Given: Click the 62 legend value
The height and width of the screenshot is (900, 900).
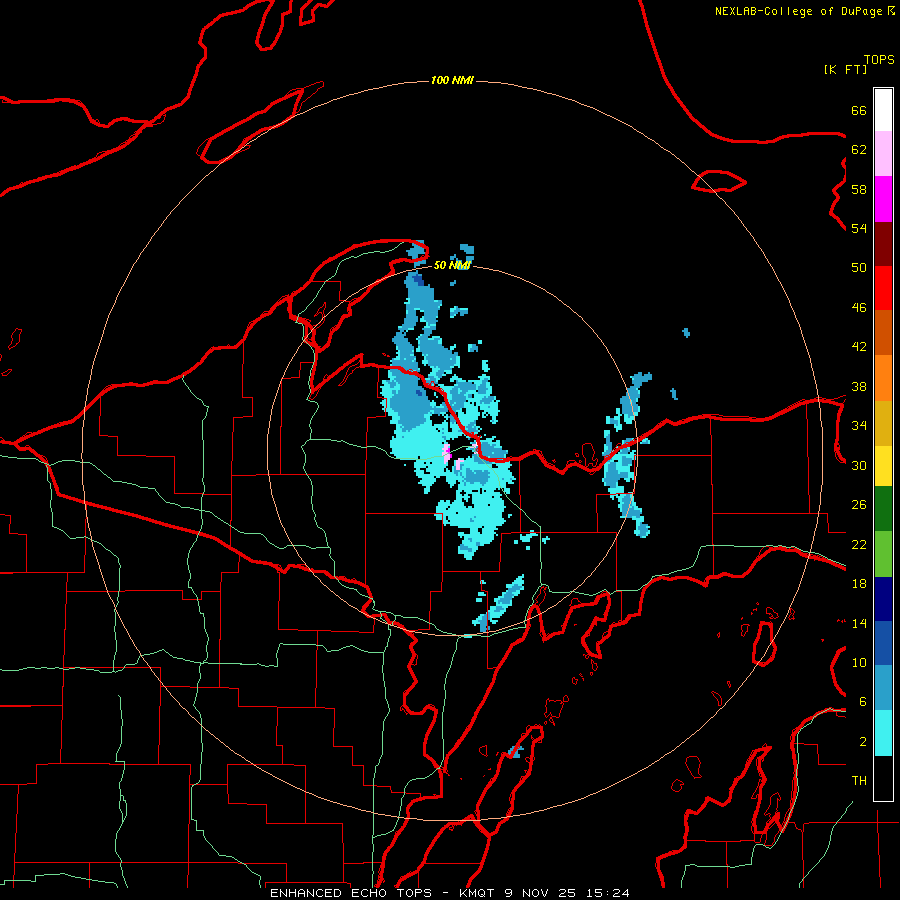Looking at the screenshot, I should pos(859,150).
